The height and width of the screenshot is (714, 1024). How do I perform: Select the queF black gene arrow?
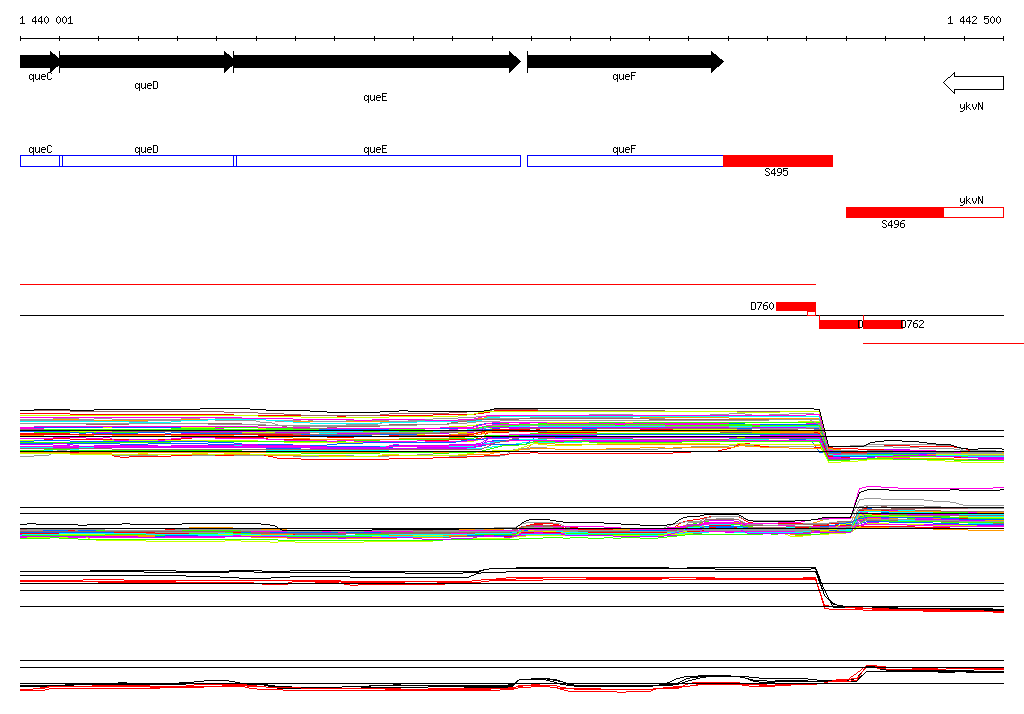tap(625, 62)
